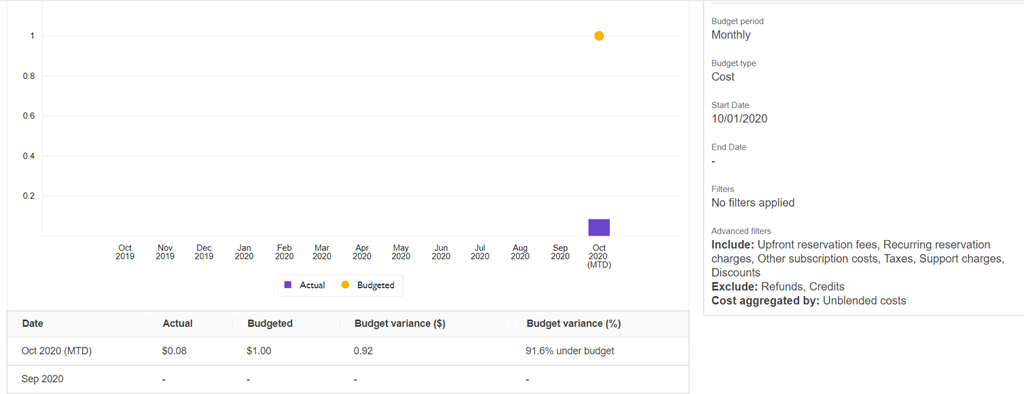
Task: Click the Start Date label
Action: tap(730, 105)
